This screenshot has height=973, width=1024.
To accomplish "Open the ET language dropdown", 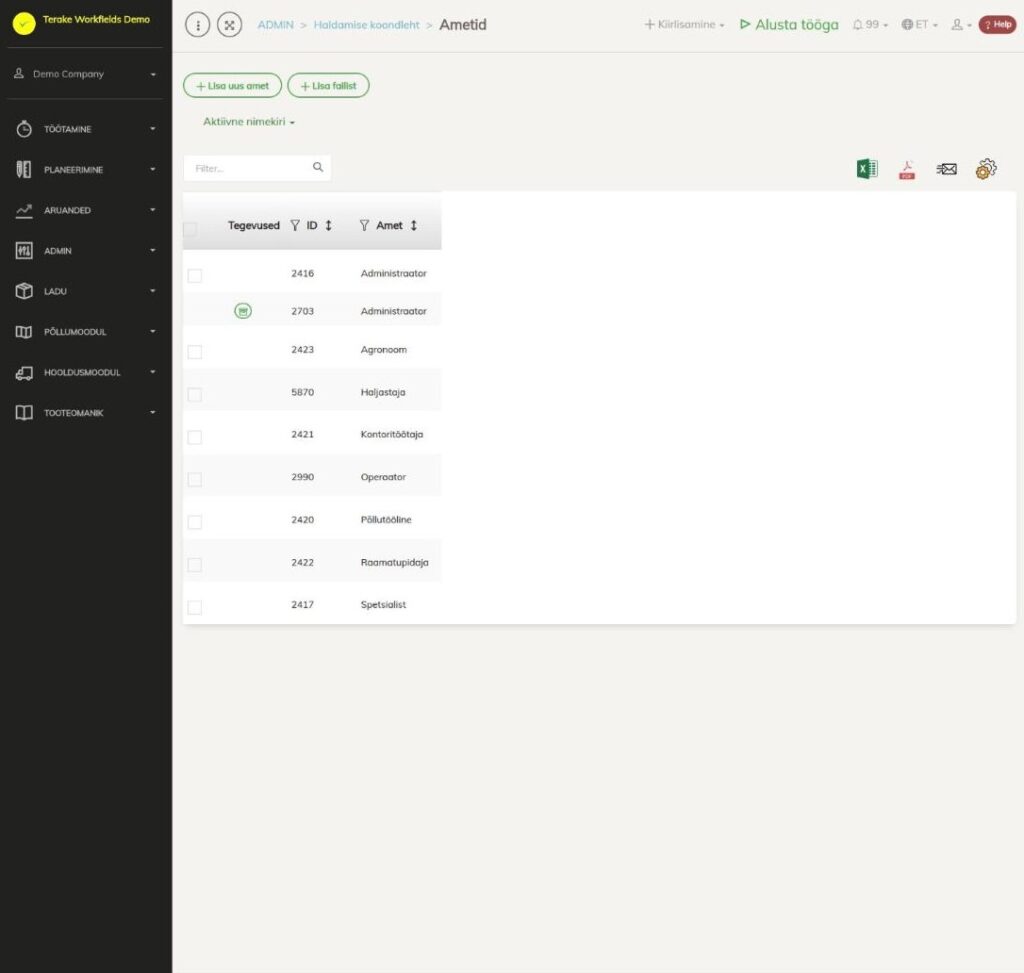I will [x=920, y=25].
